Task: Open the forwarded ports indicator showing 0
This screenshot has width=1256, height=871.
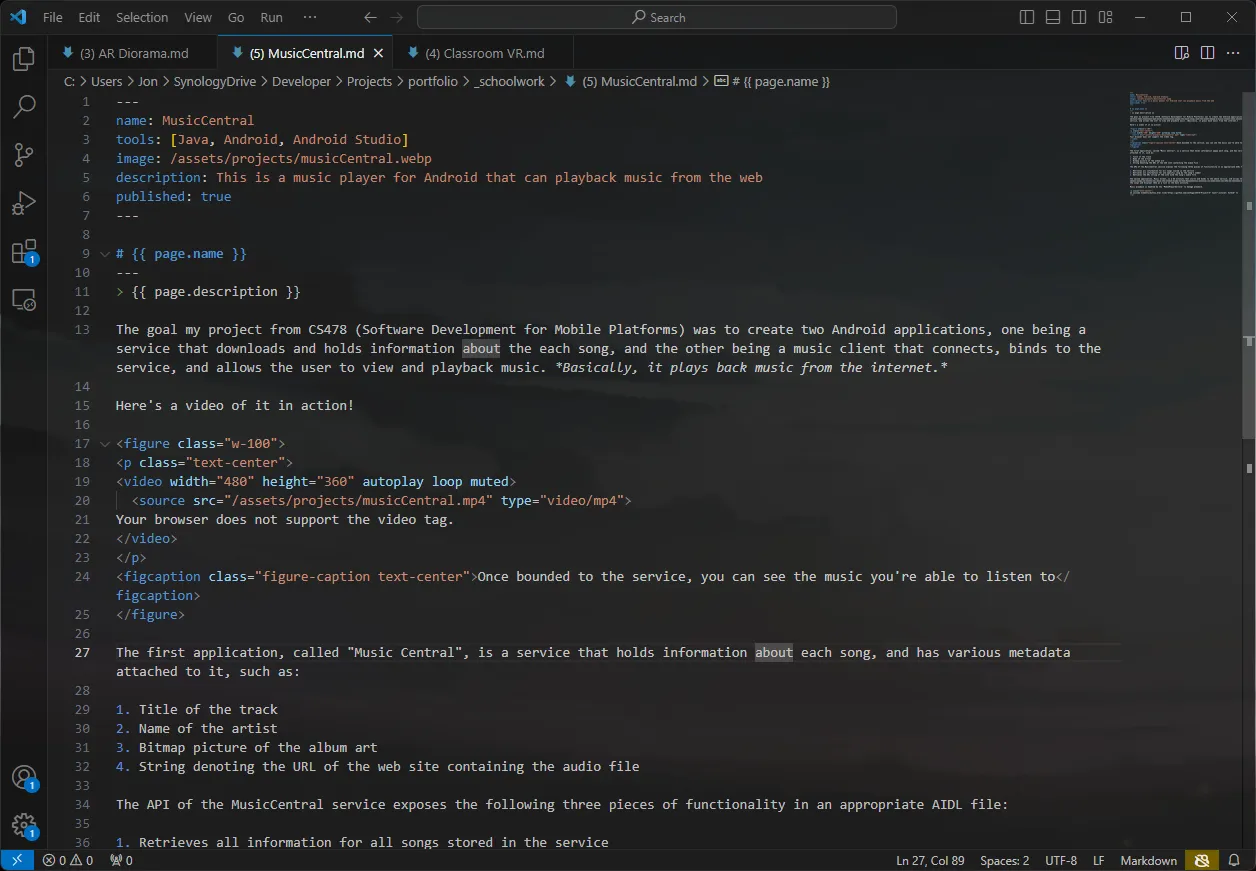Action: click(121, 860)
